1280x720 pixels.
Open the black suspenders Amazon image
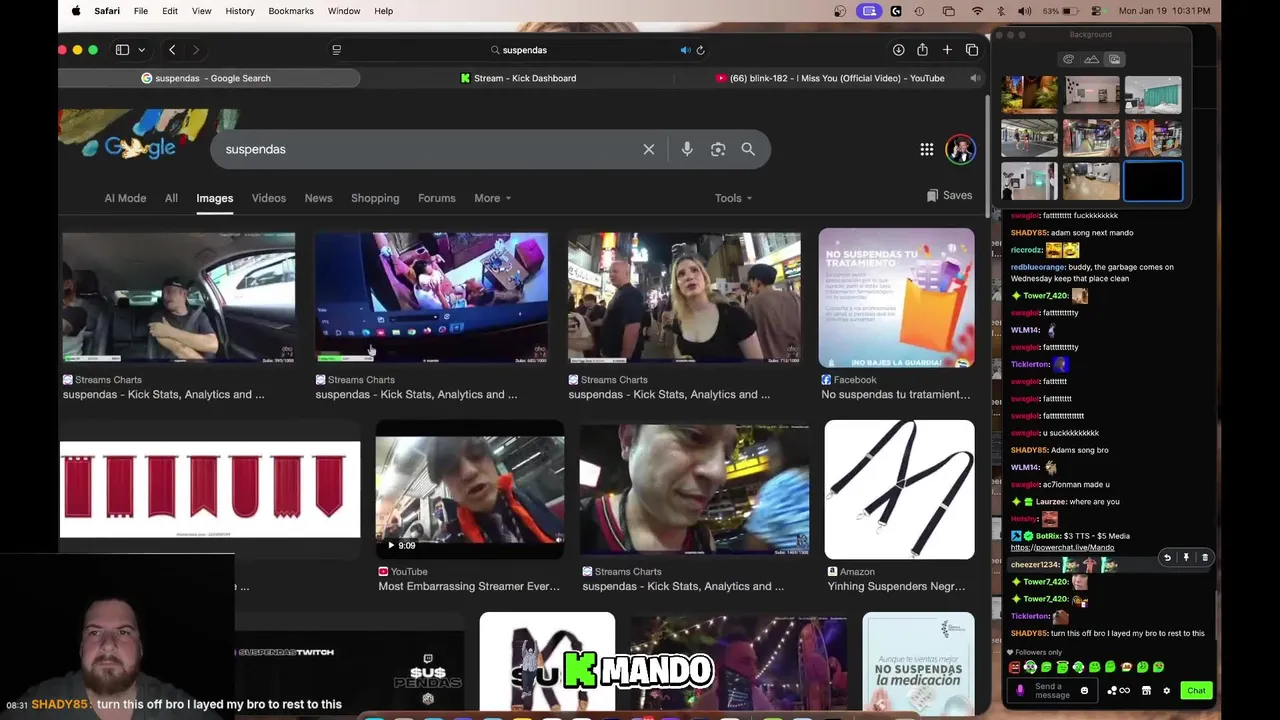(899, 489)
